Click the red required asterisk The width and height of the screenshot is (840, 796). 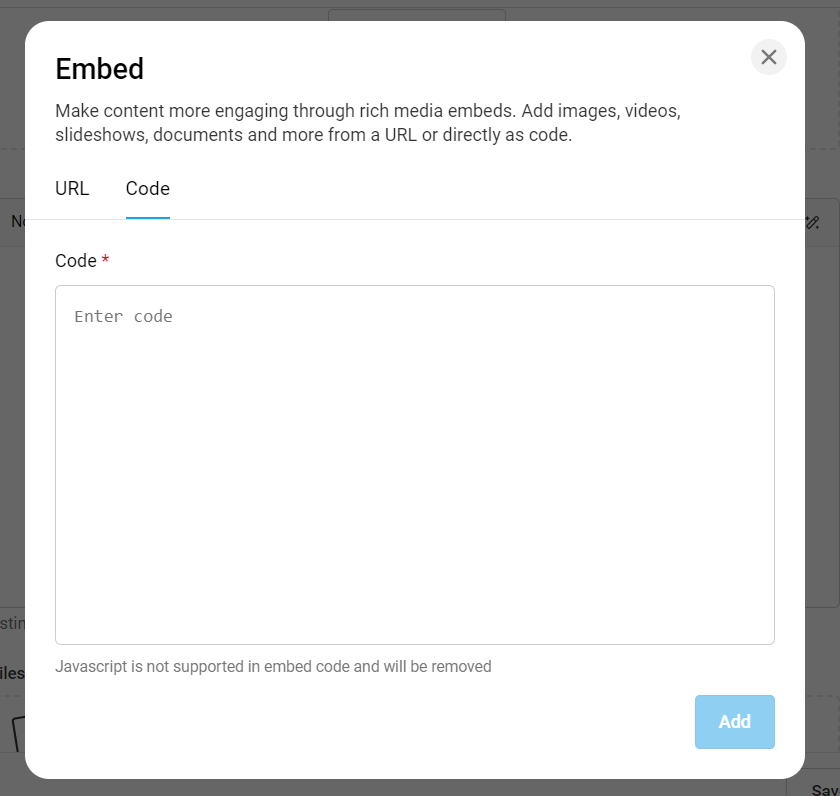[106, 259]
